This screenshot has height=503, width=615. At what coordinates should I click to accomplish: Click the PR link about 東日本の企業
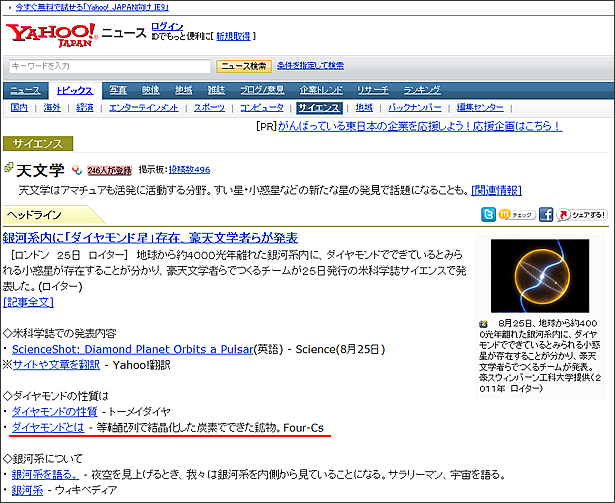tap(420, 126)
